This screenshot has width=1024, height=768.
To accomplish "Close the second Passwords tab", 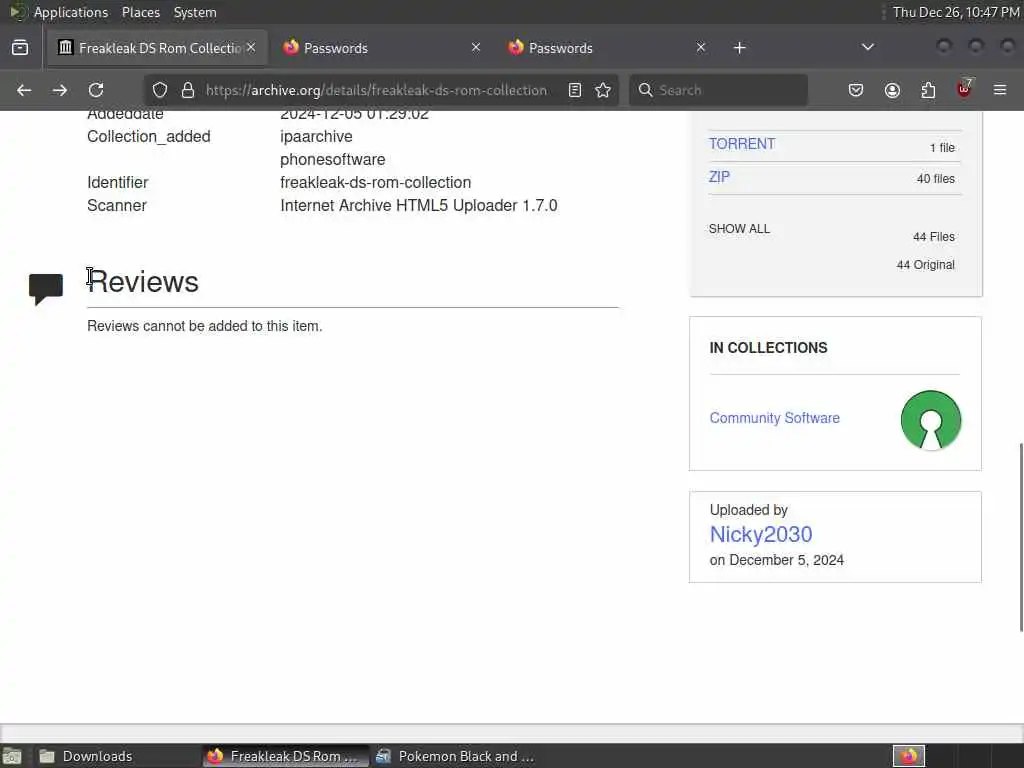I will coord(701,48).
